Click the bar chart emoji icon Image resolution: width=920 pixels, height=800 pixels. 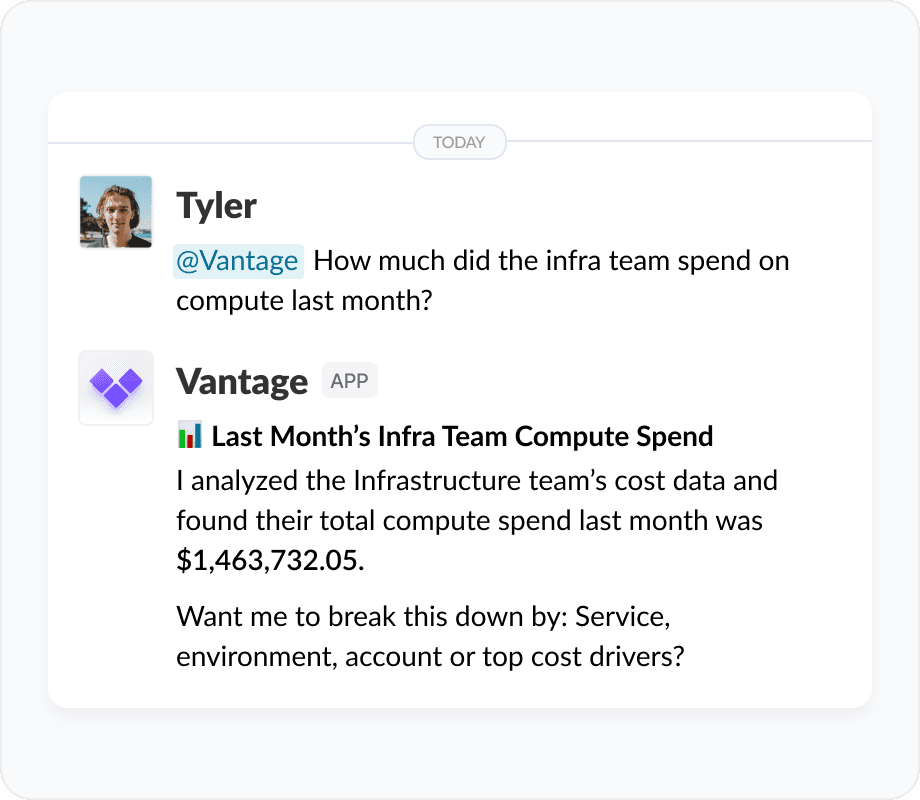[189, 436]
